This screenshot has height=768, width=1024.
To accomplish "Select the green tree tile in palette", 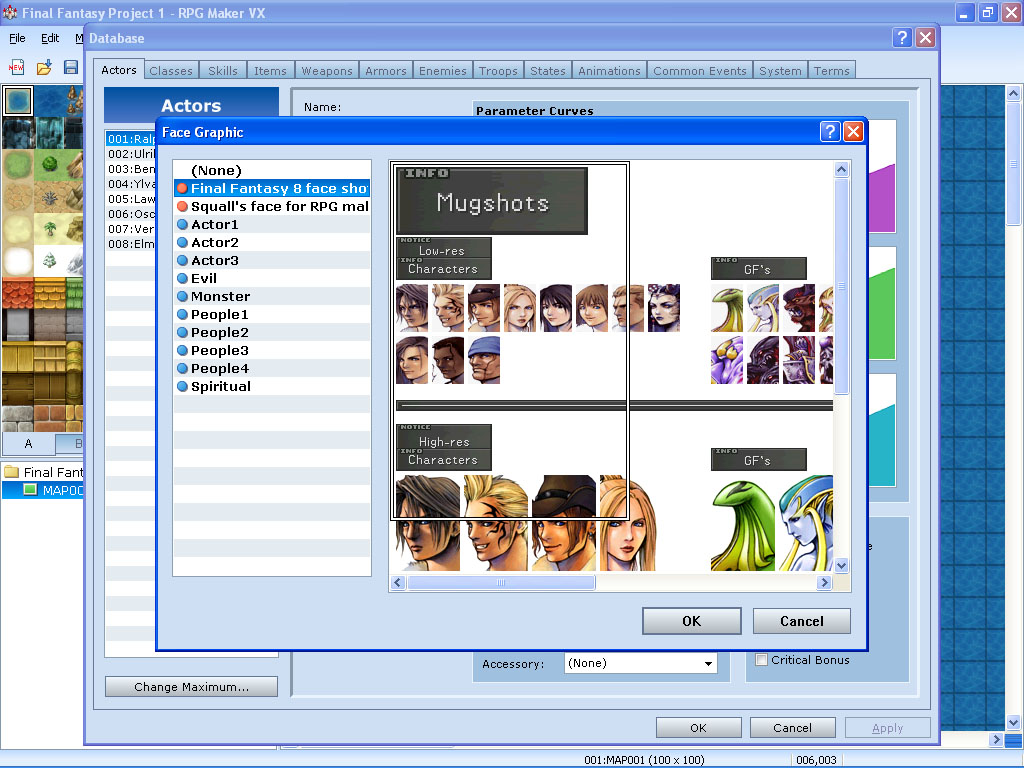I will [x=50, y=165].
